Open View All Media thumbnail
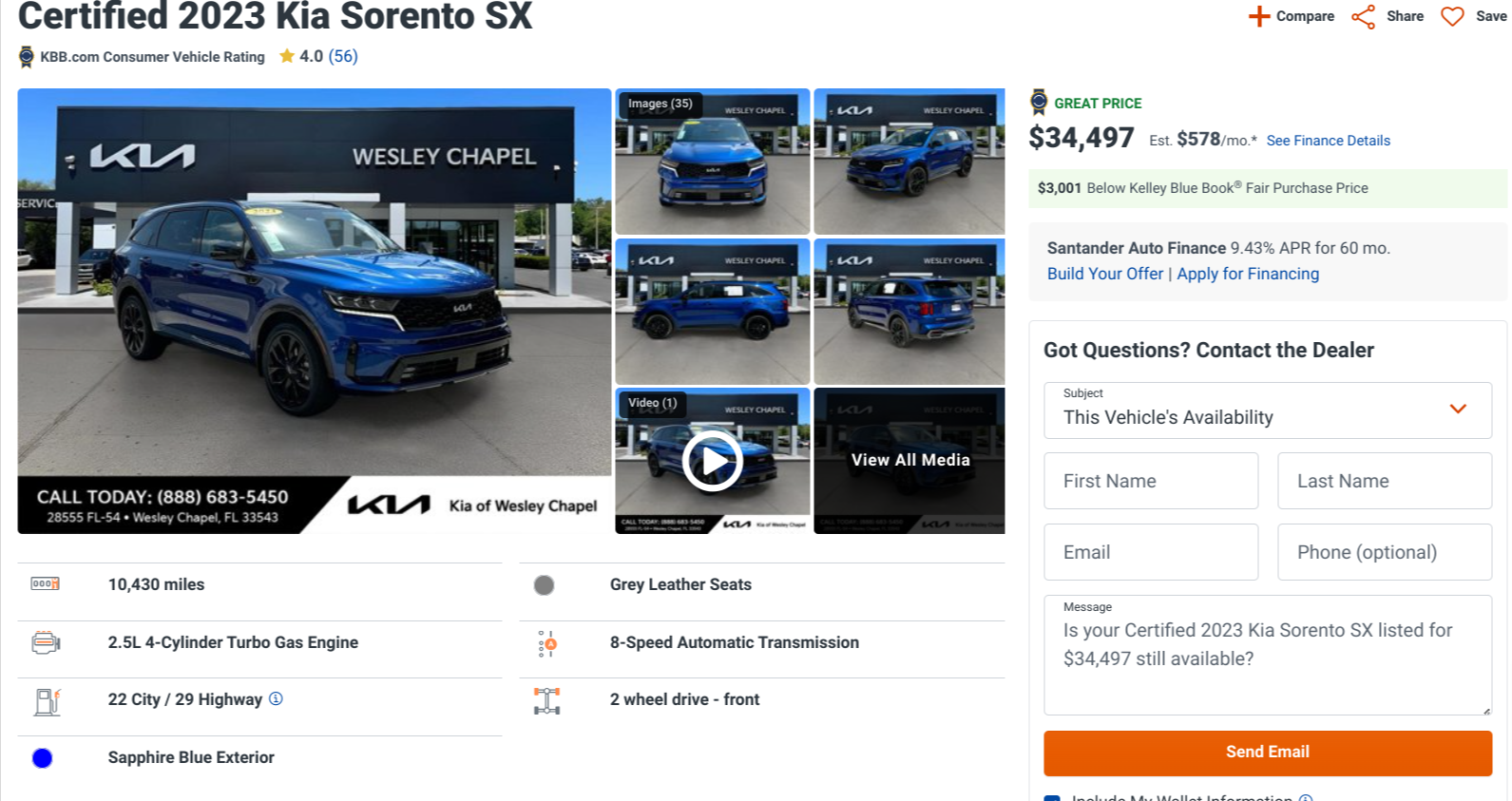This screenshot has height=801, width=1512. pyautogui.click(x=909, y=461)
